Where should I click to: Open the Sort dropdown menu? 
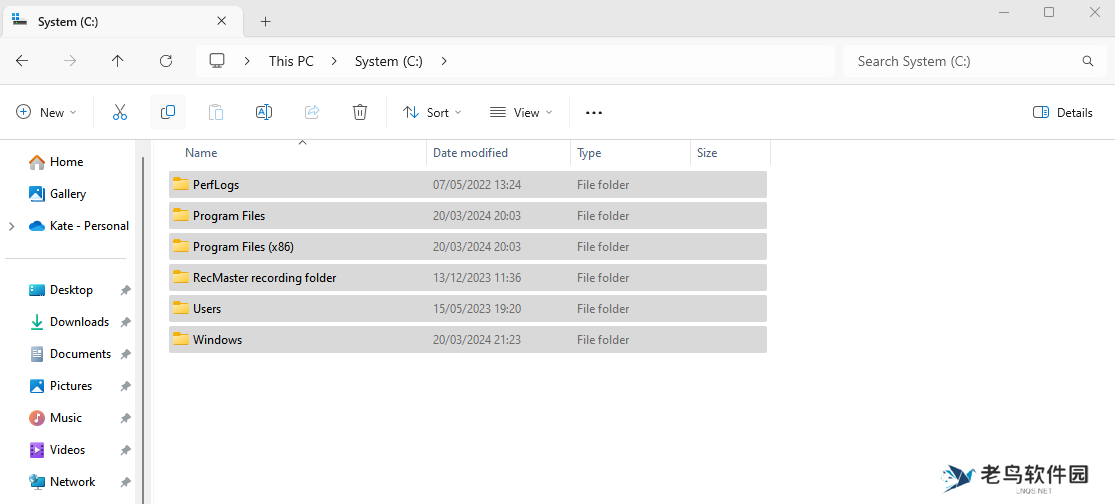pos(432,113)
